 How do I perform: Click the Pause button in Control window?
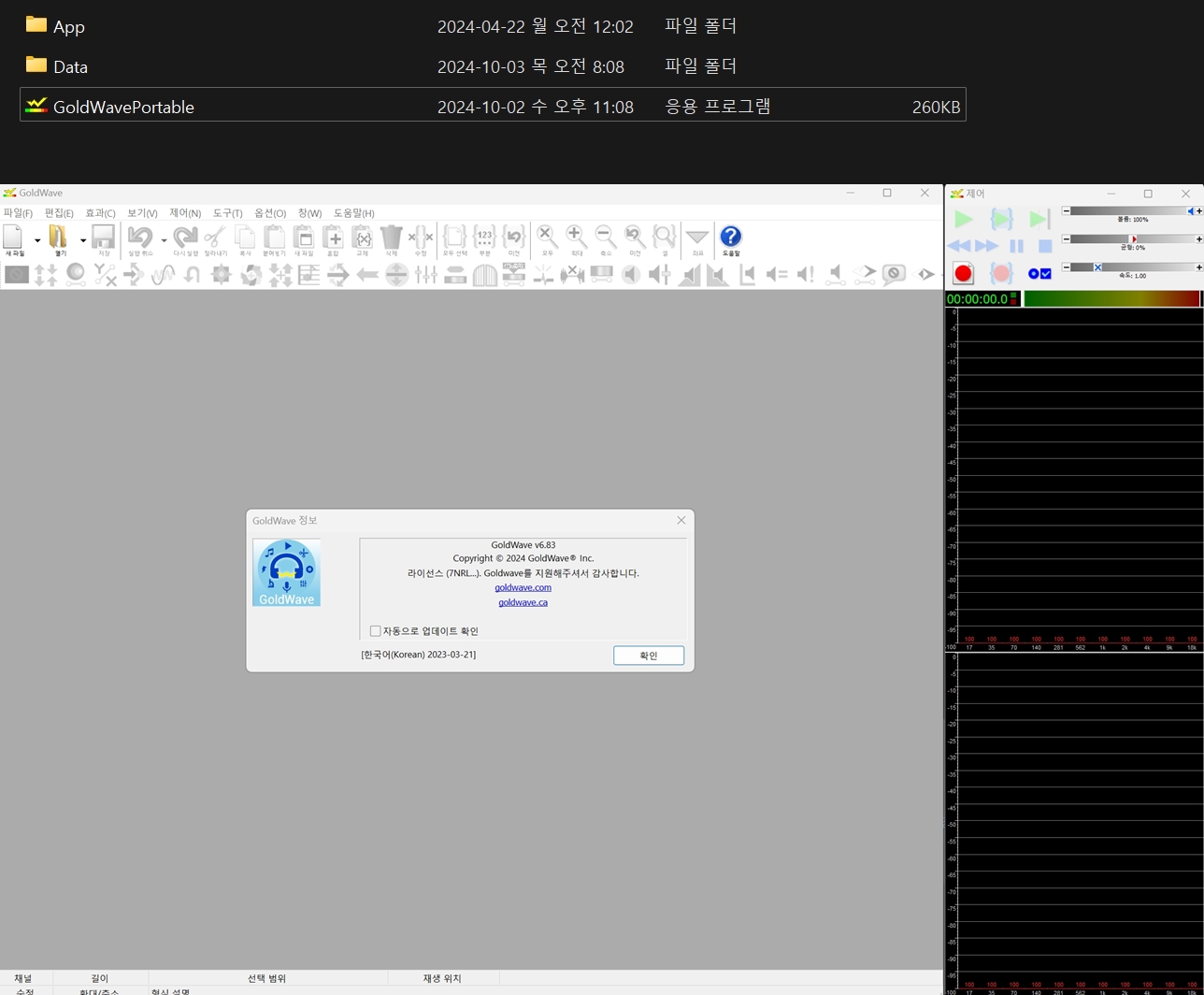(1017, 246)
